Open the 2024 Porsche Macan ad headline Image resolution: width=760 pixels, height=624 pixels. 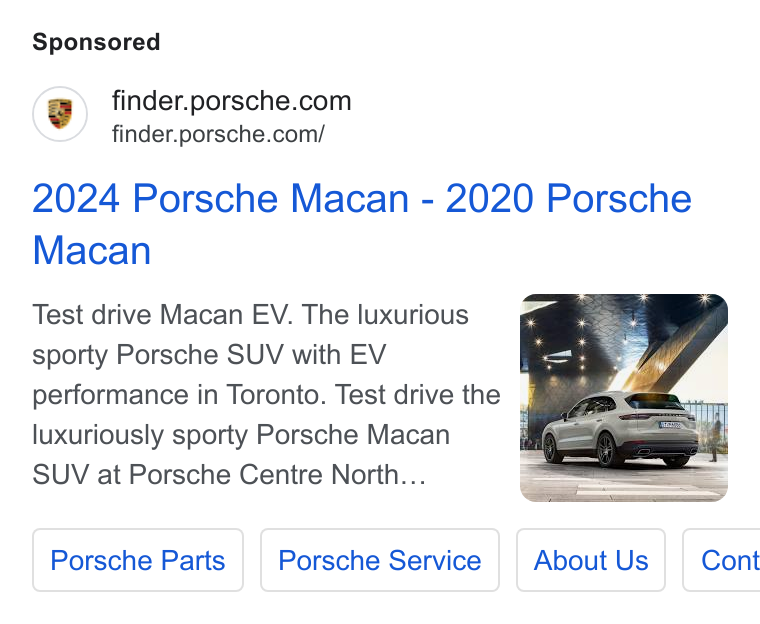[x=362, y=224]
